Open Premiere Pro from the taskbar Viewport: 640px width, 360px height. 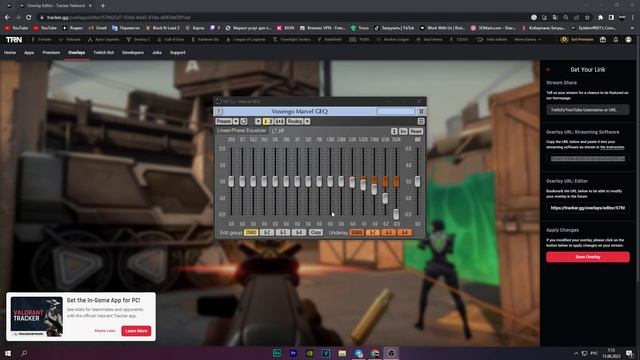(293, 353)
